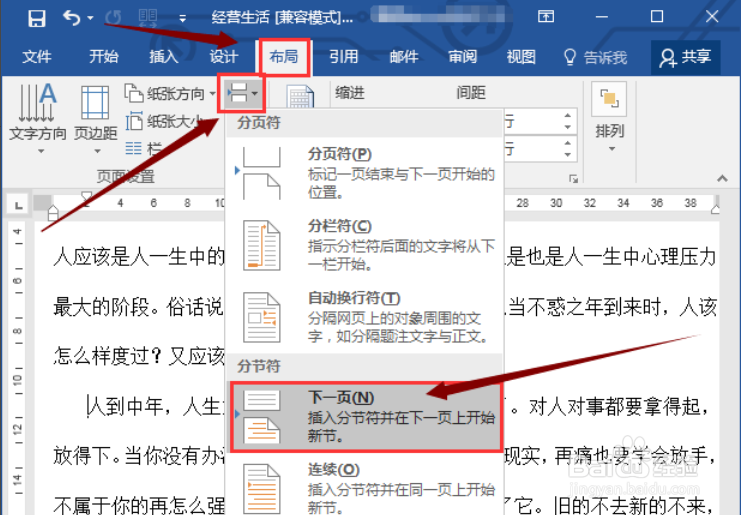Open Ribbon Display Options
This screenshot has height=515, width=741.
coord(546,17)
